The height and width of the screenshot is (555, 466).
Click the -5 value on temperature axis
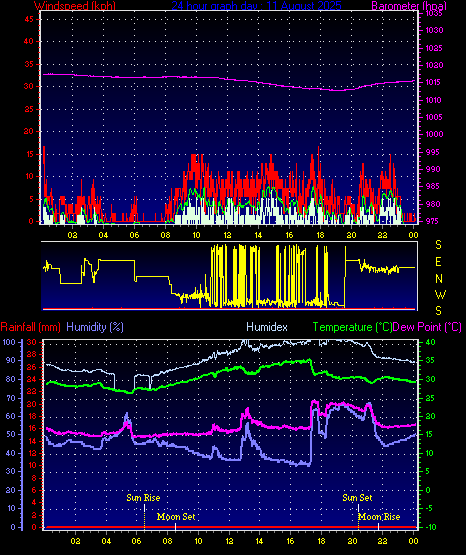click(x=428, y=508)
